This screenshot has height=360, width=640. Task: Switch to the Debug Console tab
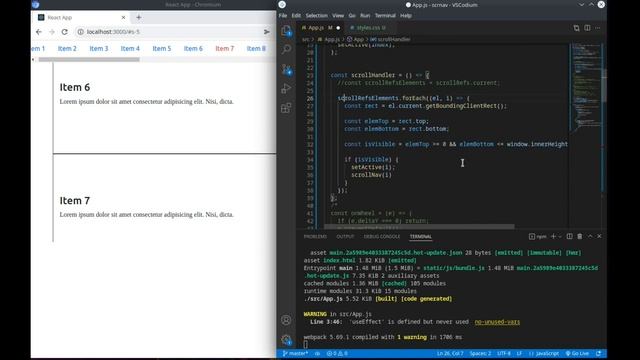coord(382,237)
